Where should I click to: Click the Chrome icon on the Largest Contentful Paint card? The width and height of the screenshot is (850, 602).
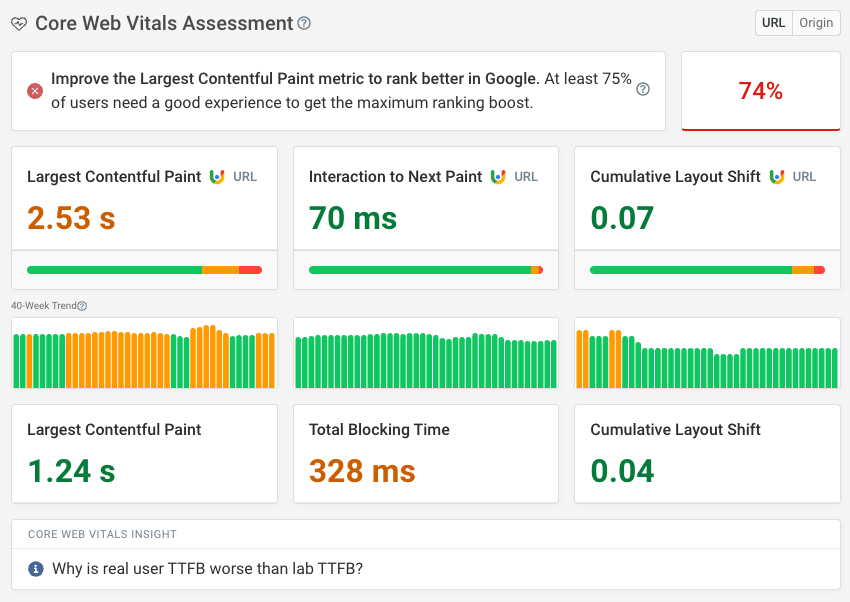[219, 176]
